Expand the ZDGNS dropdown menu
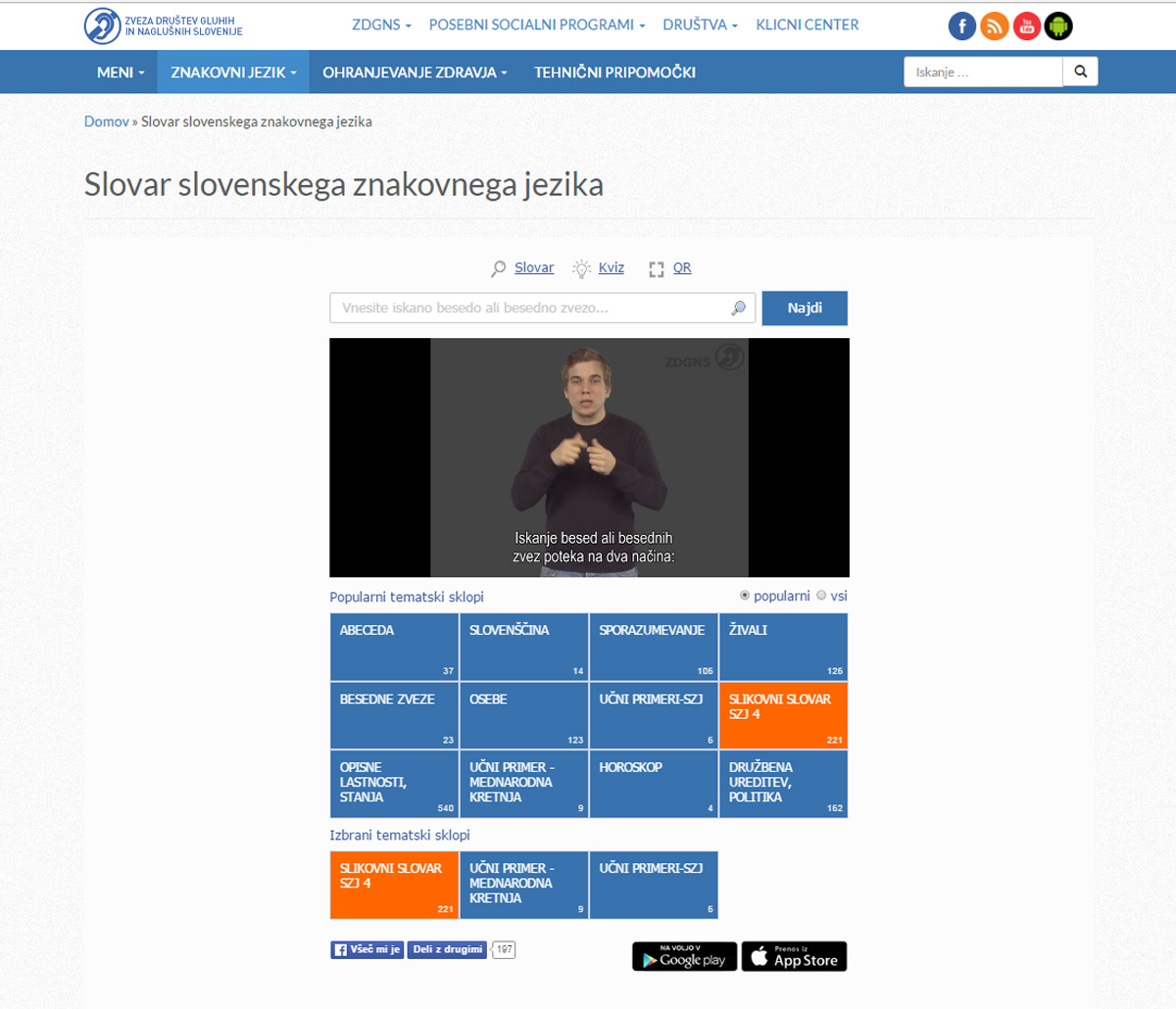1176x1009 pixels. click(x=381, y=24)
